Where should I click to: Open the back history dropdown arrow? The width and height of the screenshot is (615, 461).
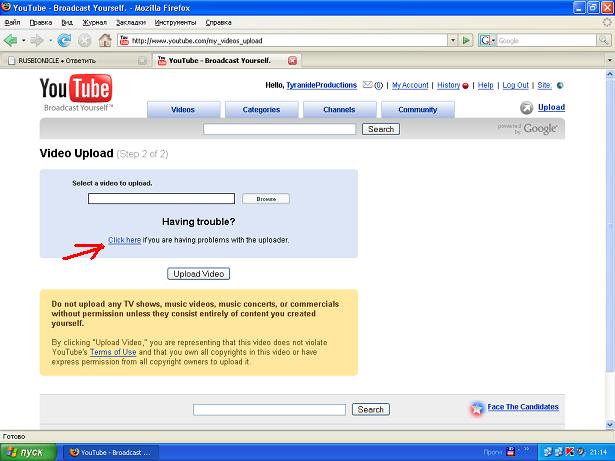click(24, 40)
